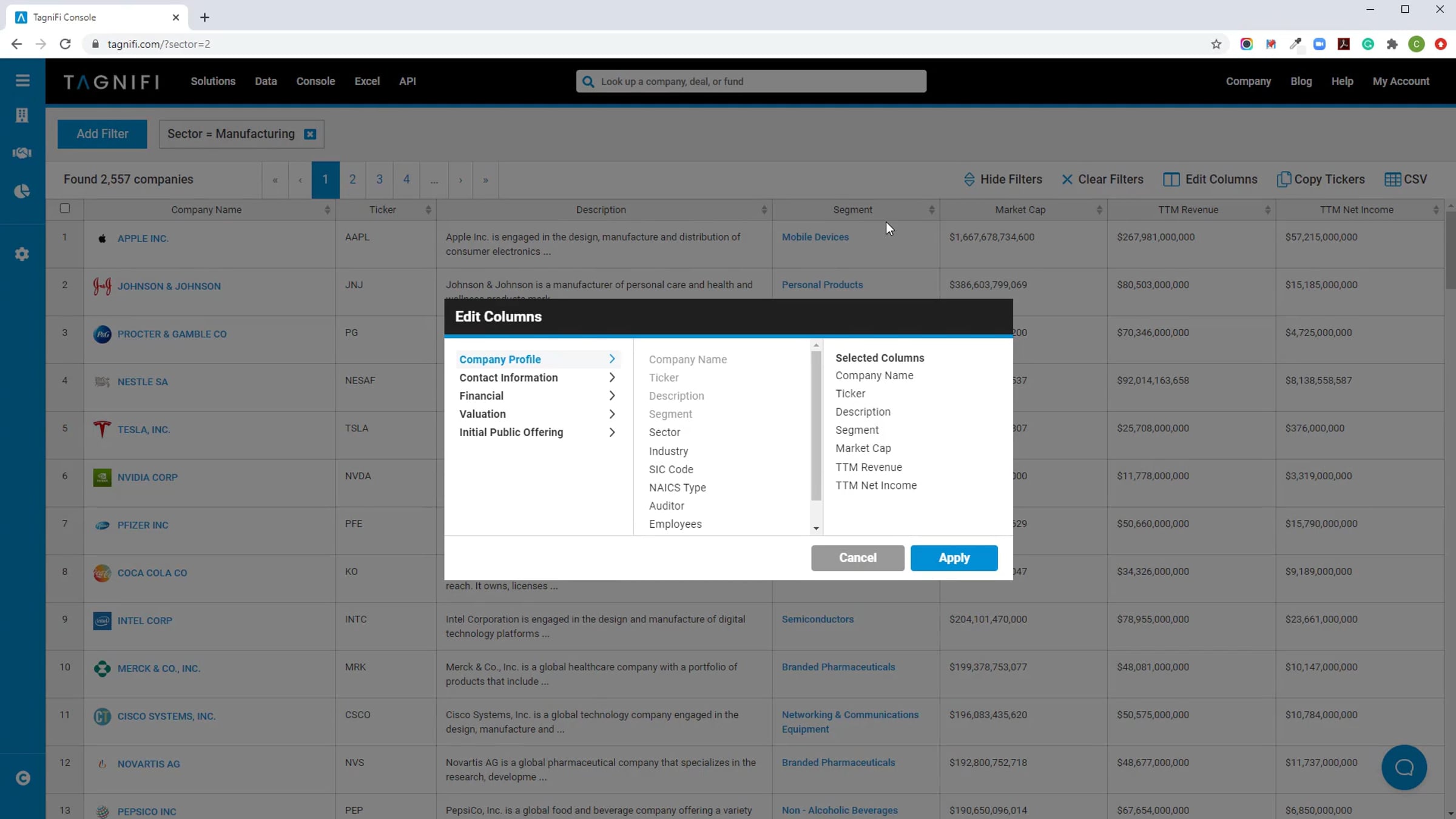Expand the Company Profile category
The image size is (1456, 819).
(x=538, y=359)
